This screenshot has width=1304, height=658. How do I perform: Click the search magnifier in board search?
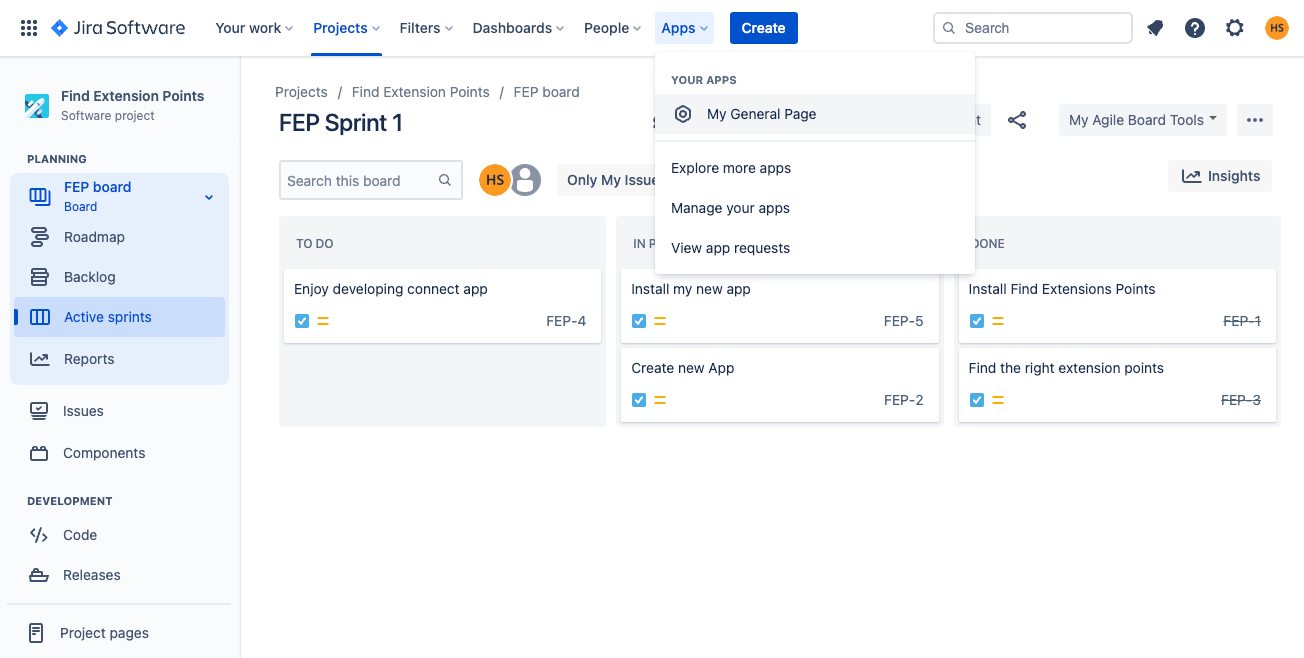click(445, 180)
